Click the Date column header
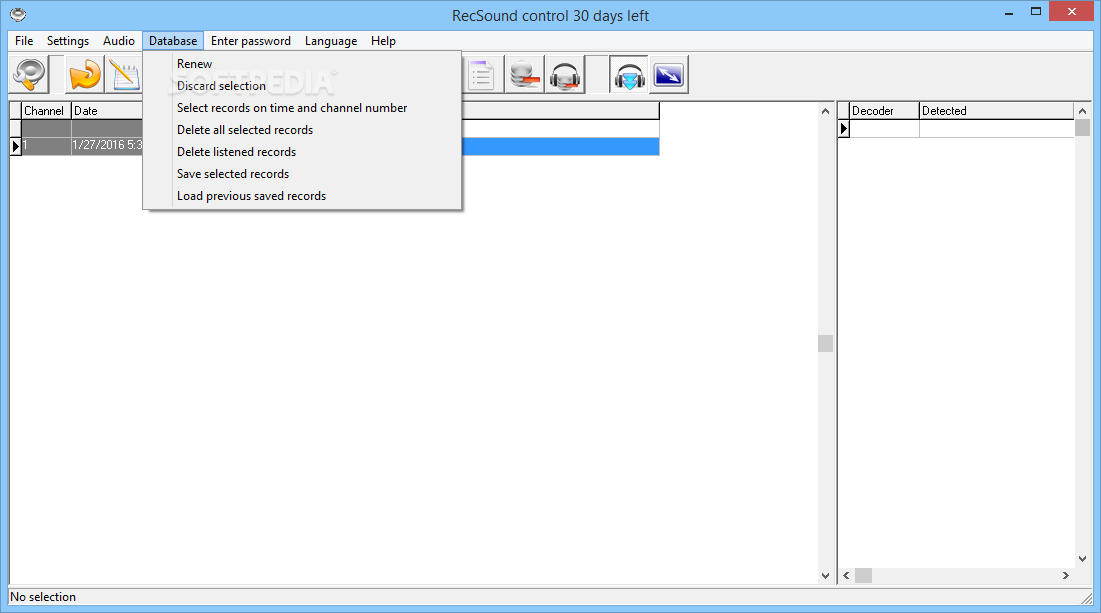 click(x=107, y=111)
